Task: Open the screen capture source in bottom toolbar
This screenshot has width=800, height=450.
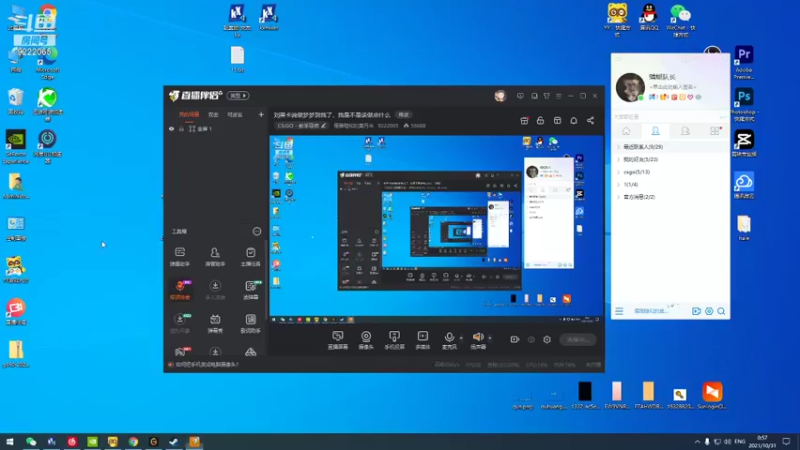Action: click(338, 340)
